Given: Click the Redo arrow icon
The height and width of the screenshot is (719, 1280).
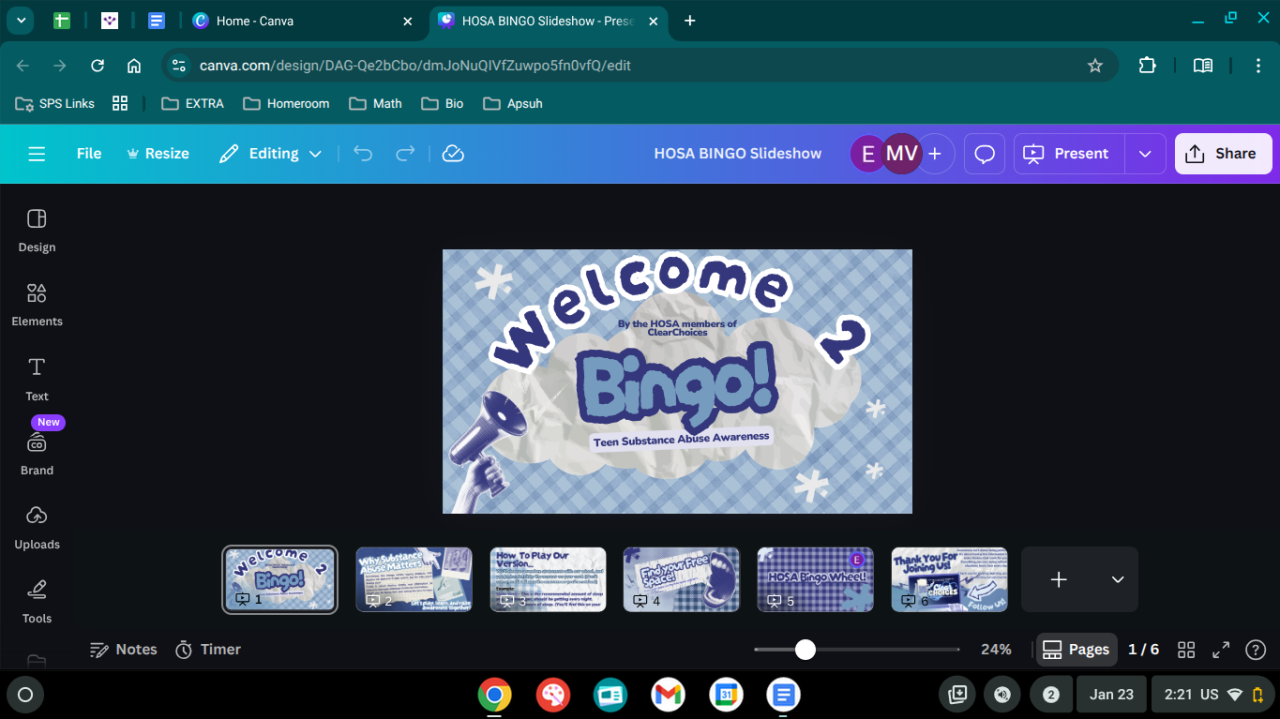Looking at the screenshot, I should coord(405,154).
